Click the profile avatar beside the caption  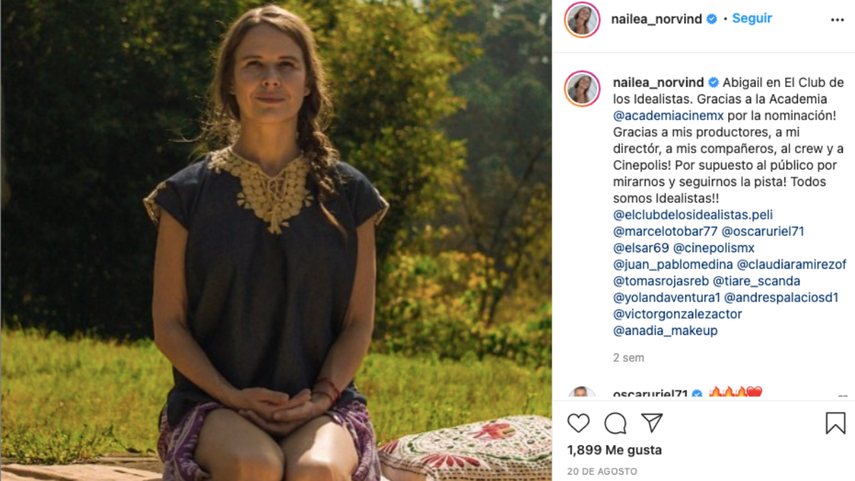point(582,88)
